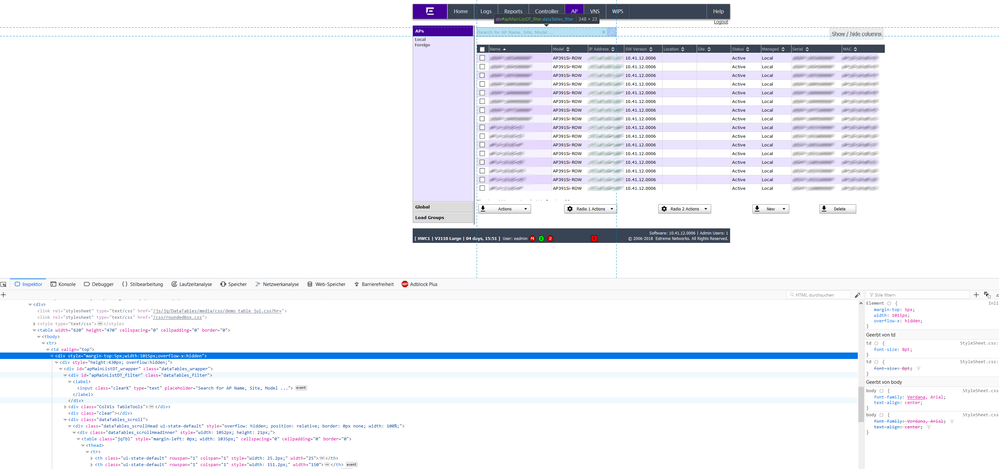Check the first AP row checkbox
This screenshot has width=999, height=469.
coord(482,58)
